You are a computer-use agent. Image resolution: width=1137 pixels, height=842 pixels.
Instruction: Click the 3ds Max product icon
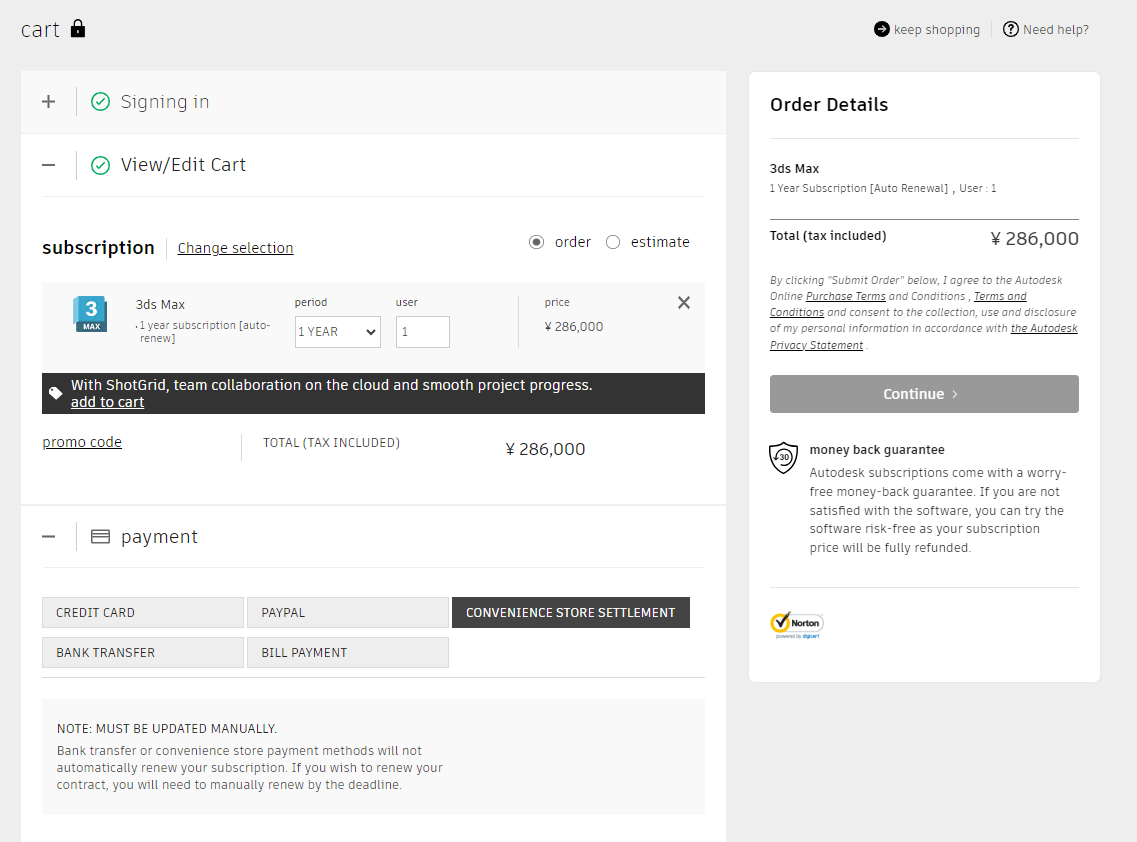point(90,314)
